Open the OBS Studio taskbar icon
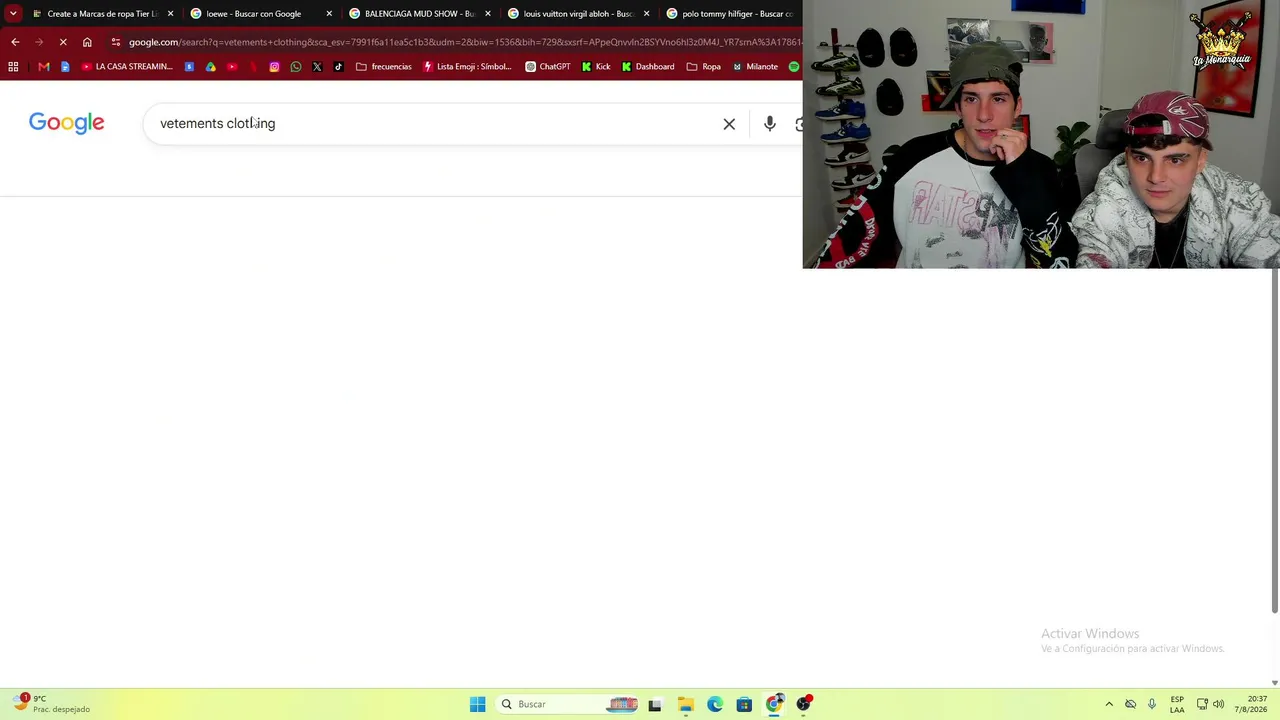This screenshot has width=1280, height=720. tap(803, 705)
